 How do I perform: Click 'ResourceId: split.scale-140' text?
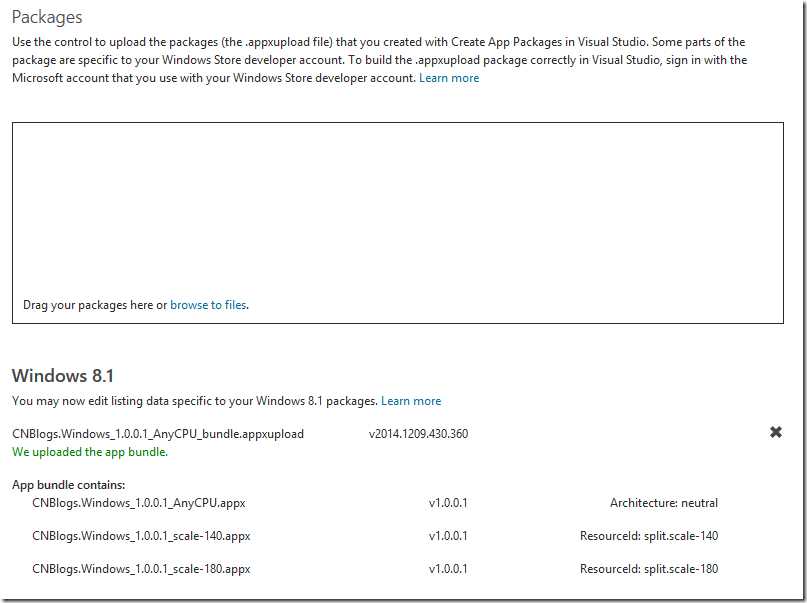(x=648, y=536)
